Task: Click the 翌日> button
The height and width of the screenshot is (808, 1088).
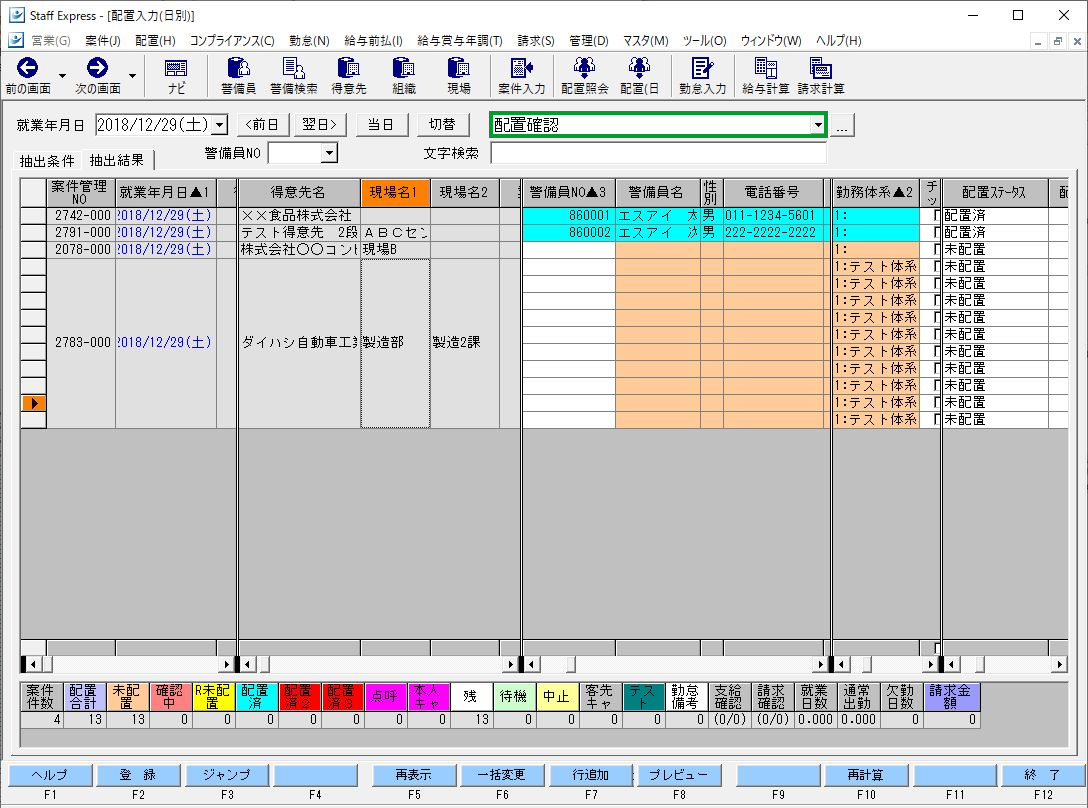Action: 320,125
